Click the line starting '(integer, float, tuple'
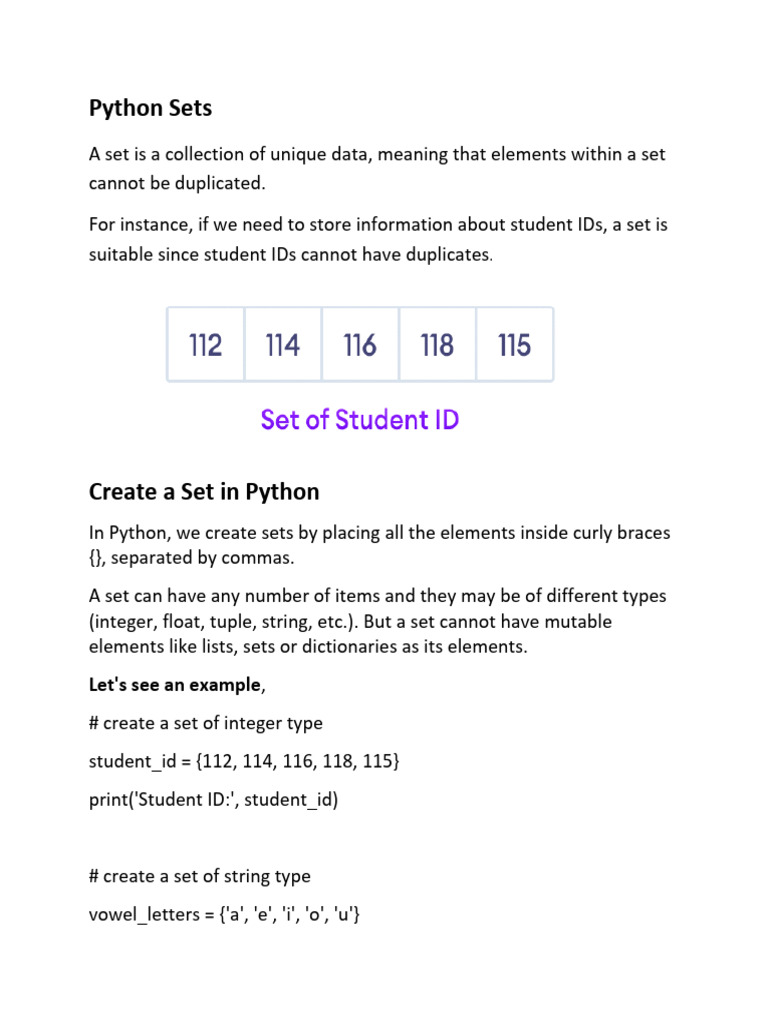 coord(350,622)
